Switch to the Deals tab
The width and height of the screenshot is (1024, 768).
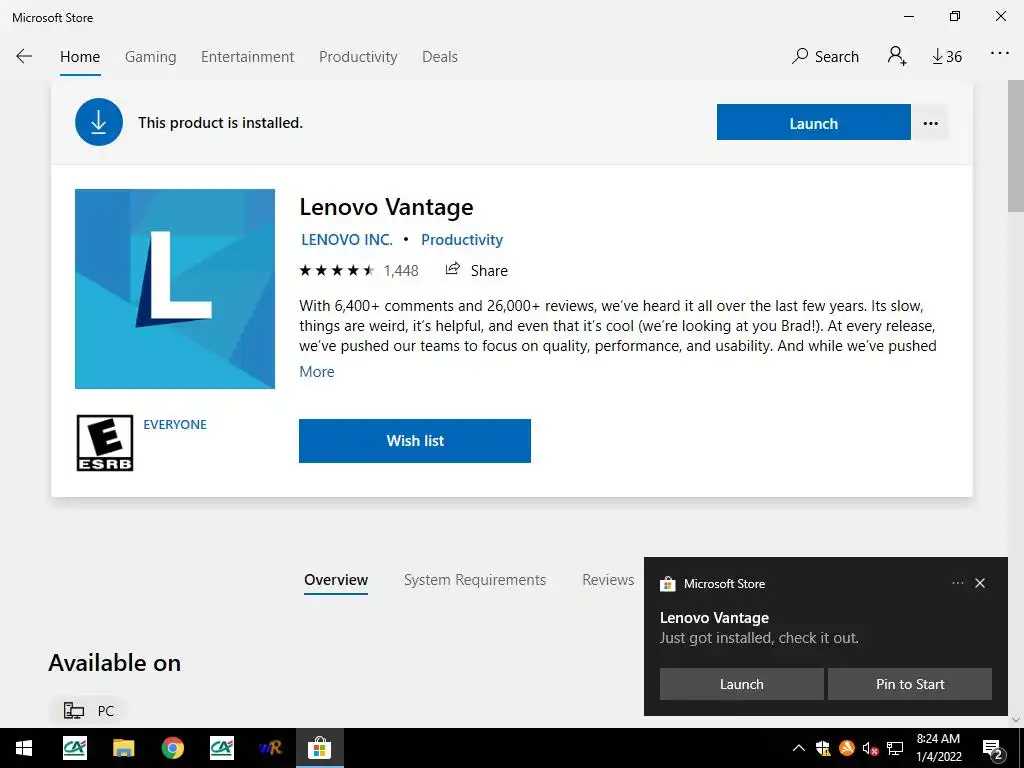440,57
